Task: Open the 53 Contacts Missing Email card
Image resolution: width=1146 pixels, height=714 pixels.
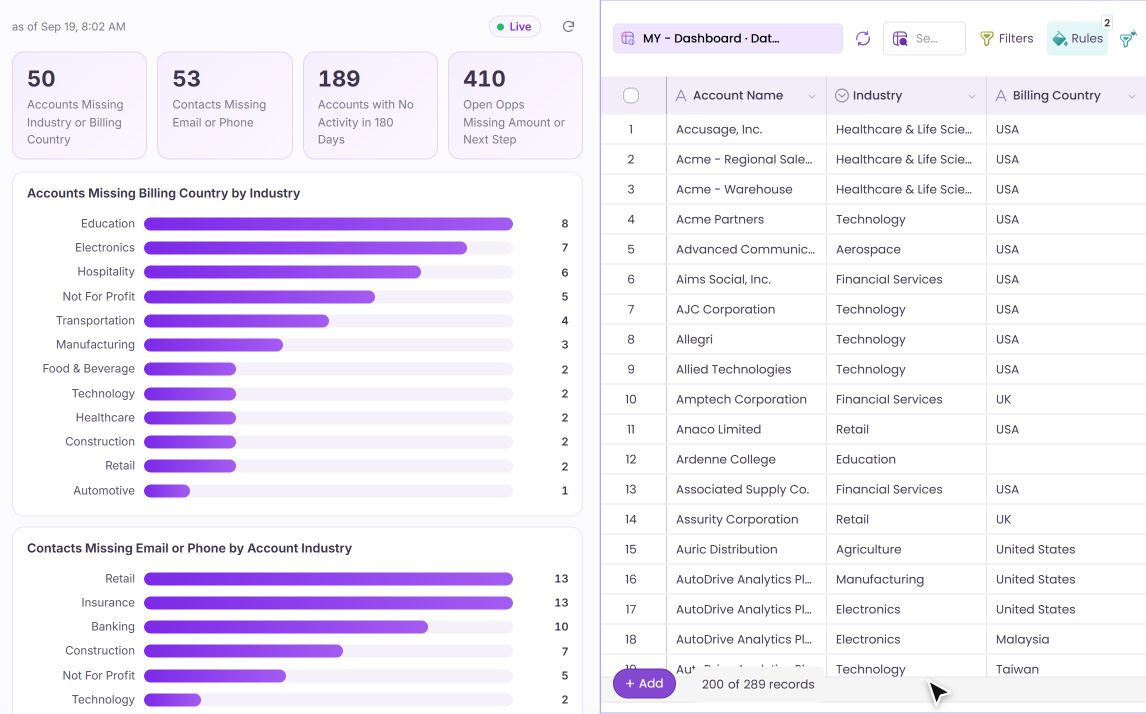Action: click(x=225, y=105)
